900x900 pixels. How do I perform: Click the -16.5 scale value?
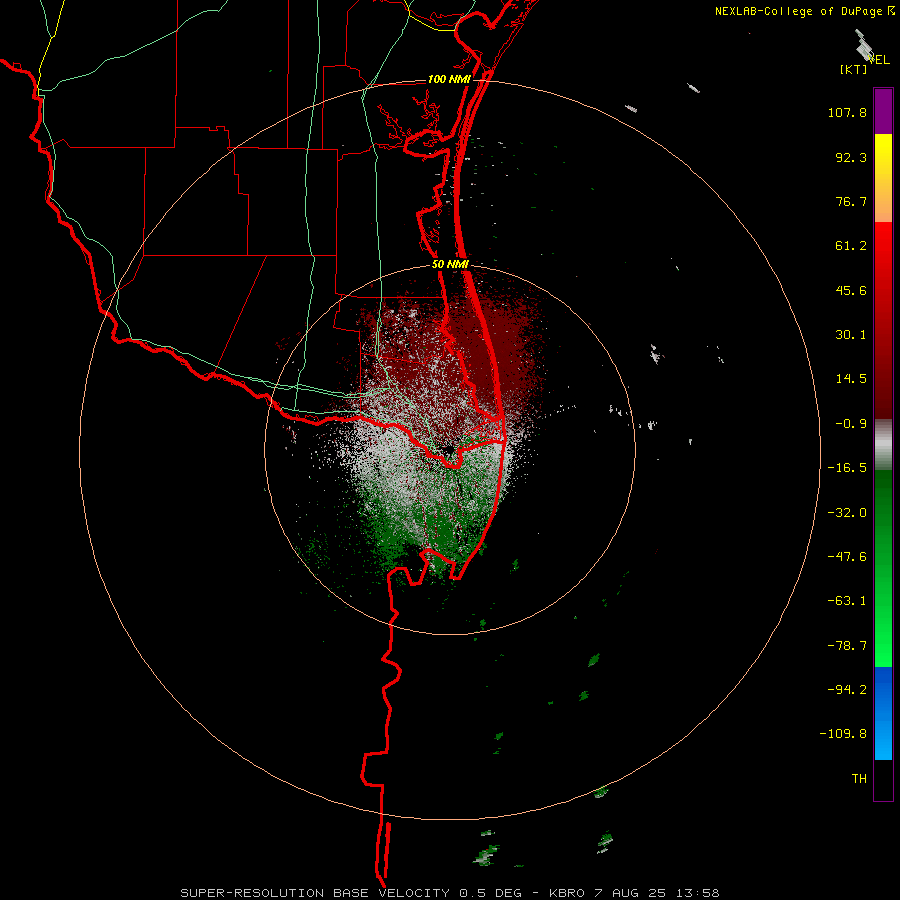point(847,468)
